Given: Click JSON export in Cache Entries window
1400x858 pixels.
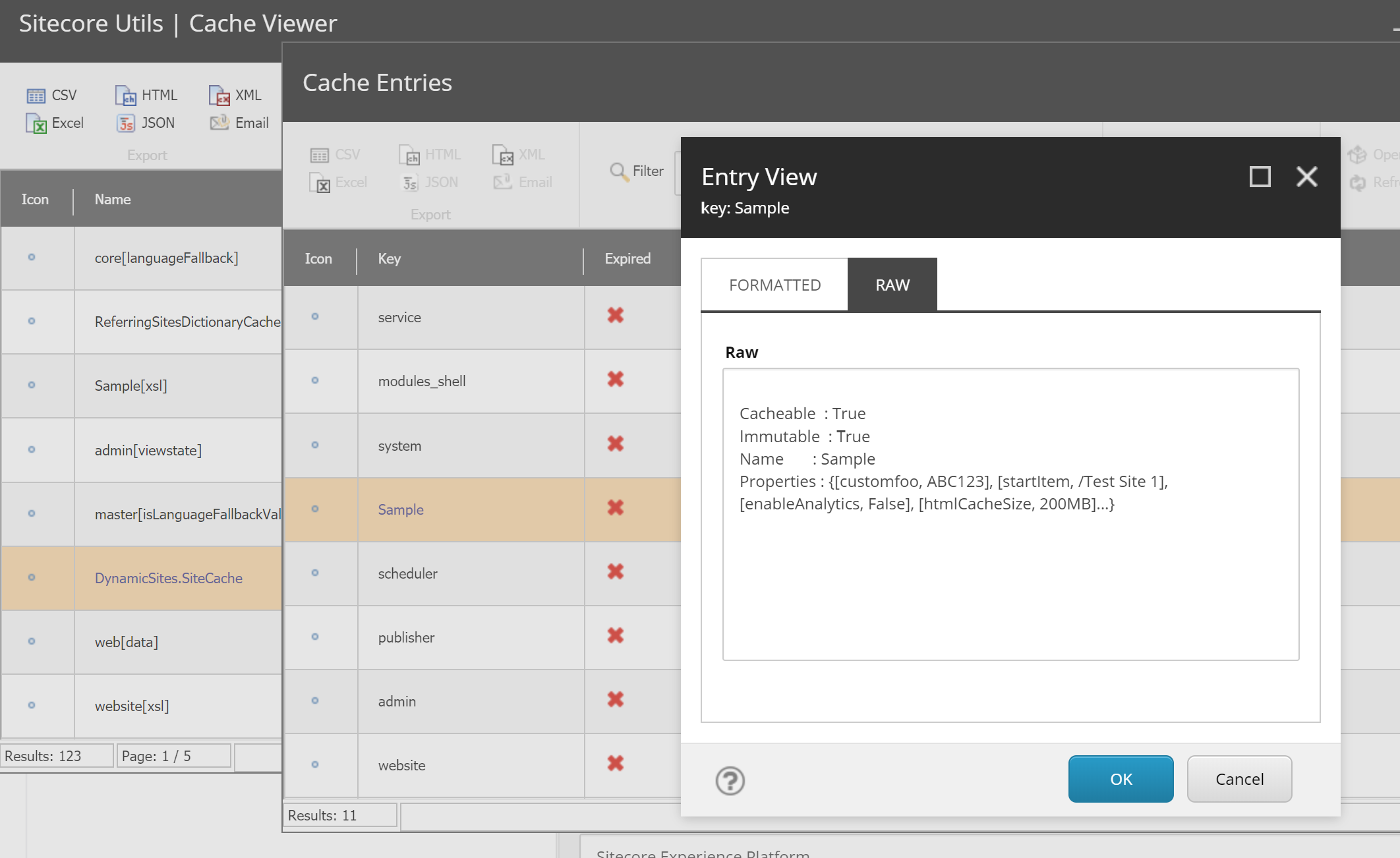Looking at the screenshot, I should pyautogui.click(x=430, y=182).
